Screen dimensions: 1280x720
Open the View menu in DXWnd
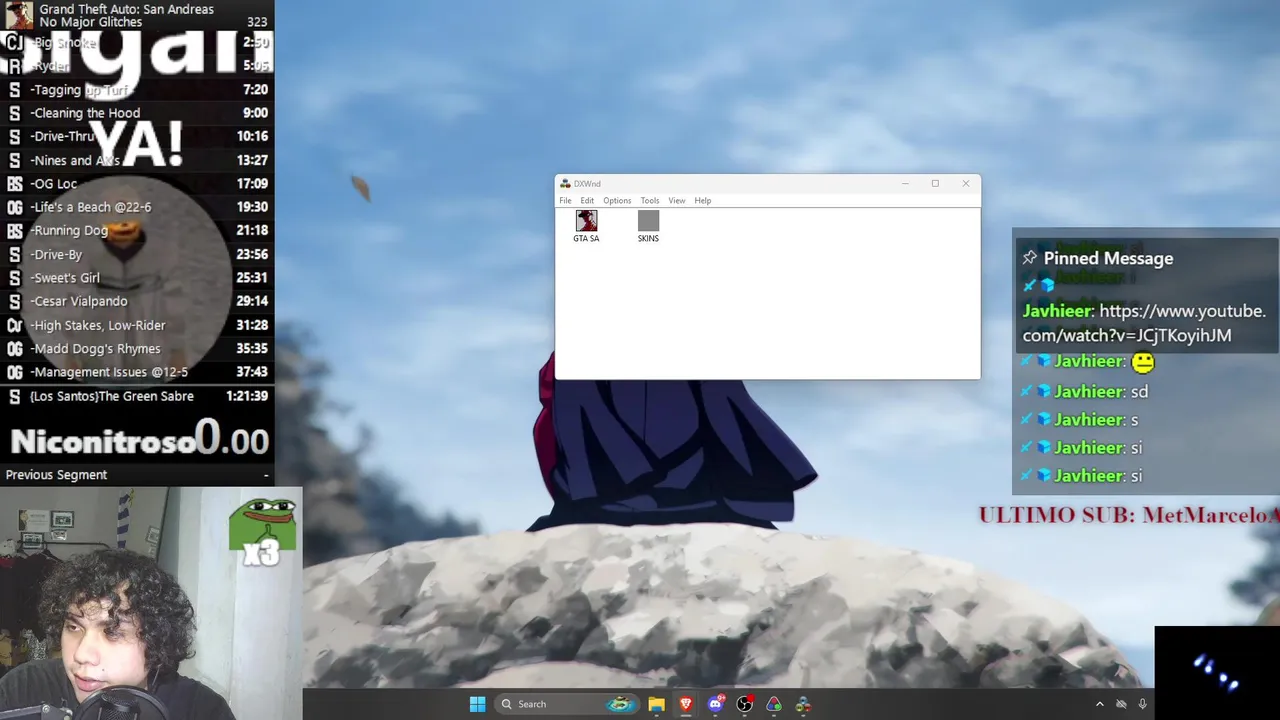coord(677,201)
